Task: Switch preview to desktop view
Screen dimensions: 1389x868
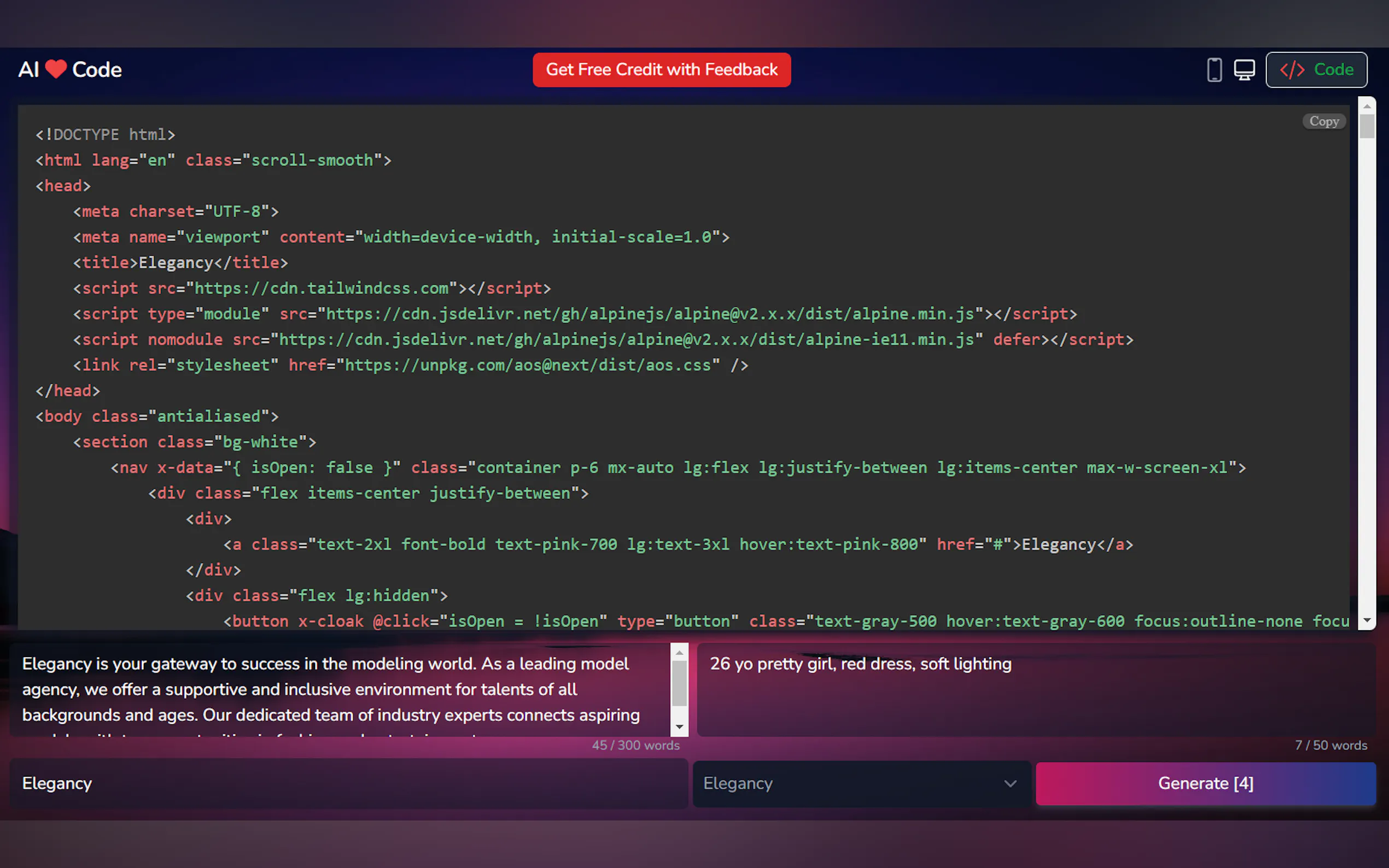Action: [1244, 69]
